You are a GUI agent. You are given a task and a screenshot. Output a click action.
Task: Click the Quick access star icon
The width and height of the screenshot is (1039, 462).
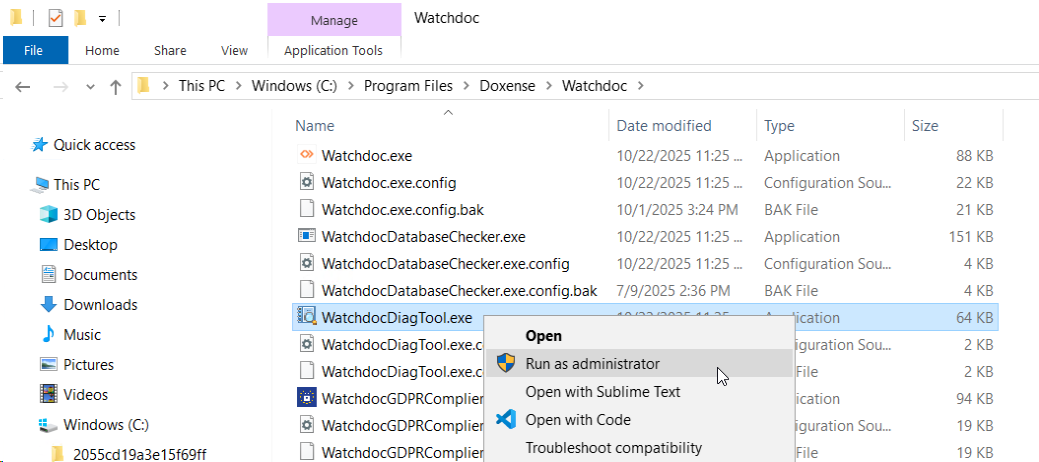[x=40, y=145]
